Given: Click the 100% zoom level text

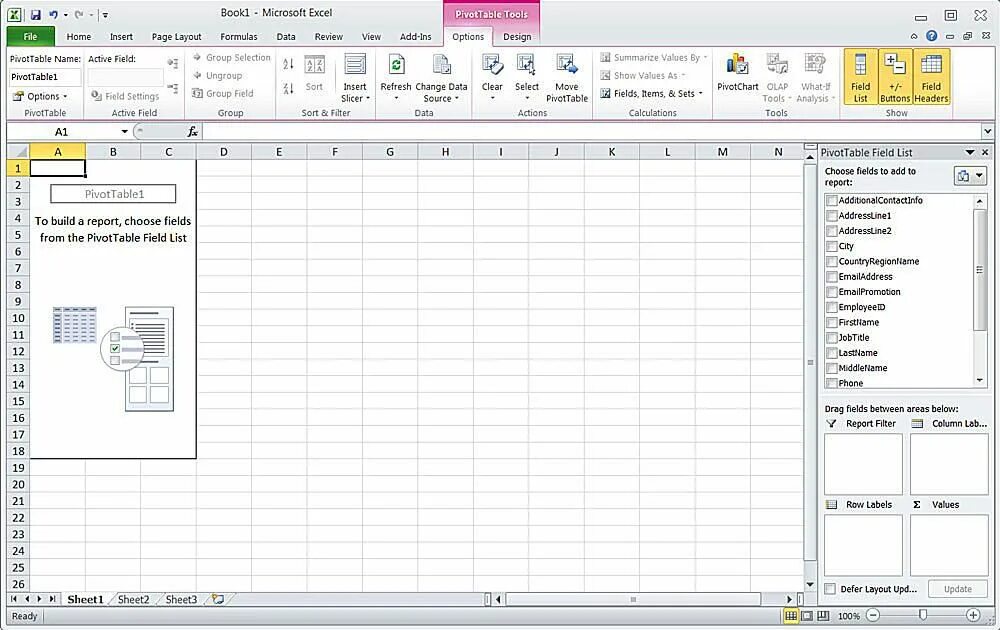Looking at the screenshot, I should 848,616.
